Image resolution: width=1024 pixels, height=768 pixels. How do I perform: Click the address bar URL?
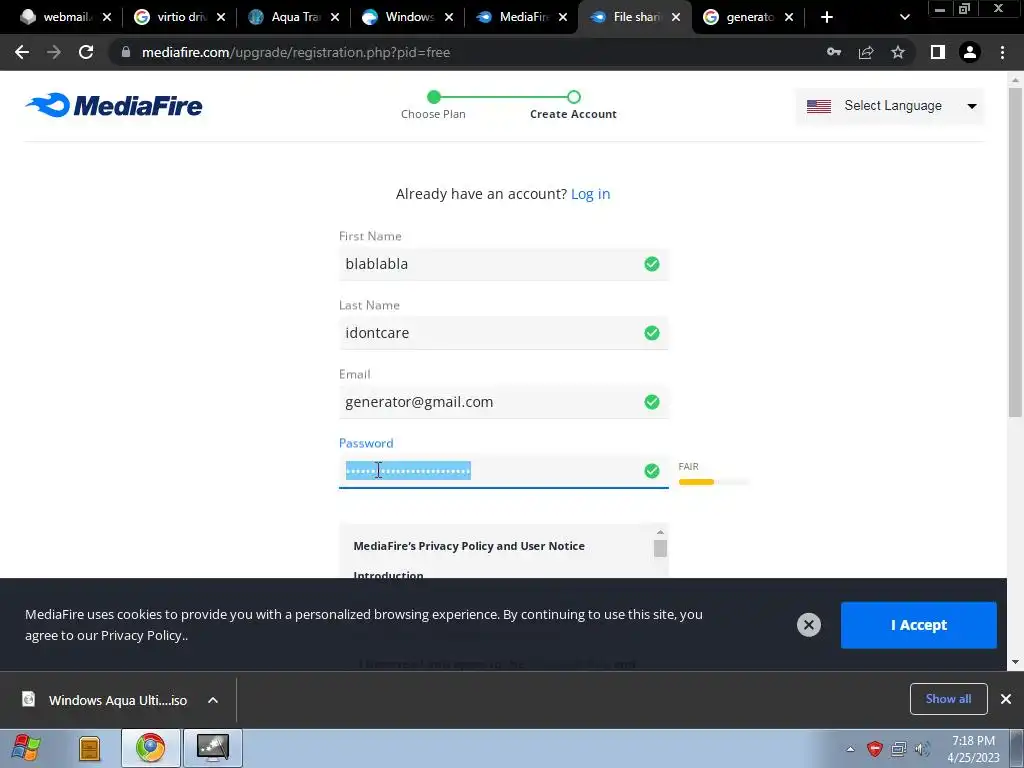click(296, 52)
